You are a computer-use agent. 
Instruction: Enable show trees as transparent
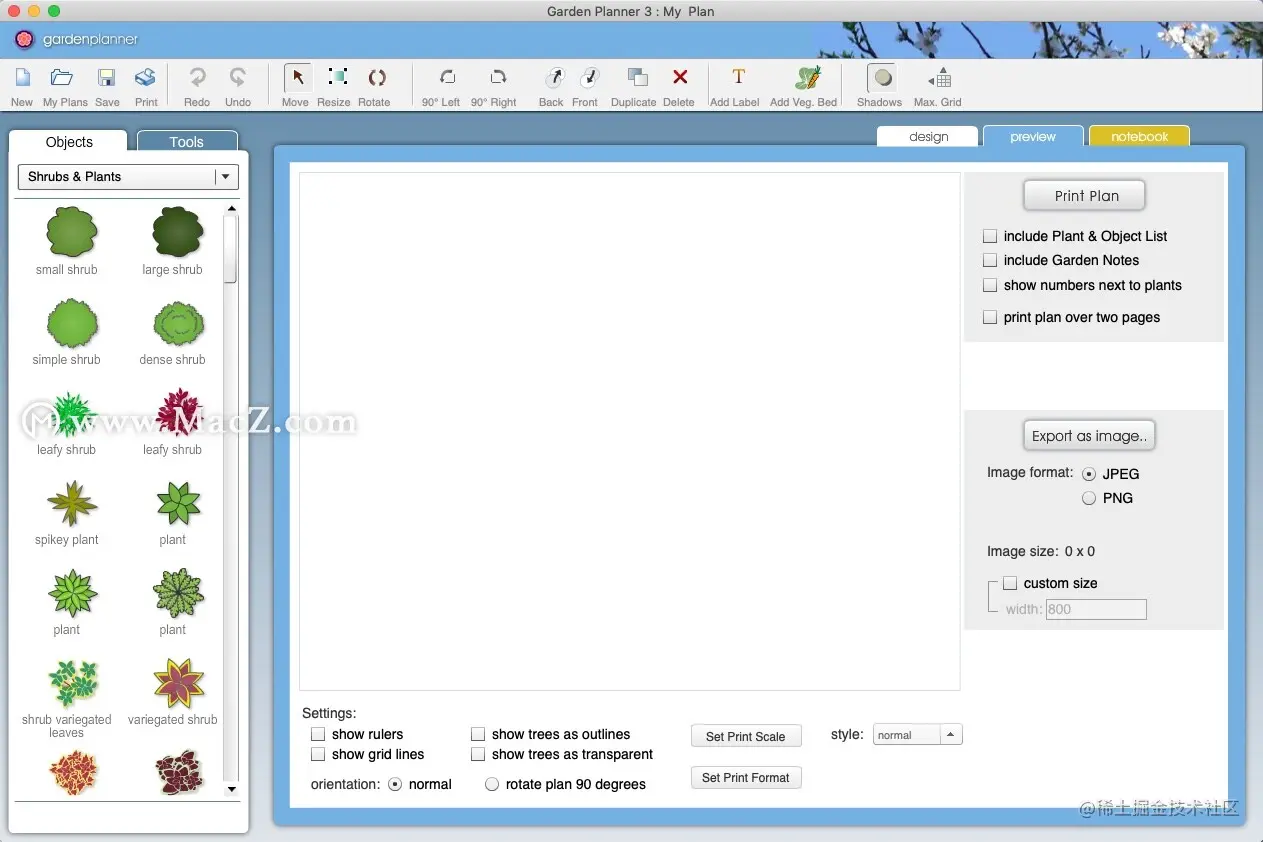[x=478, y=754]
